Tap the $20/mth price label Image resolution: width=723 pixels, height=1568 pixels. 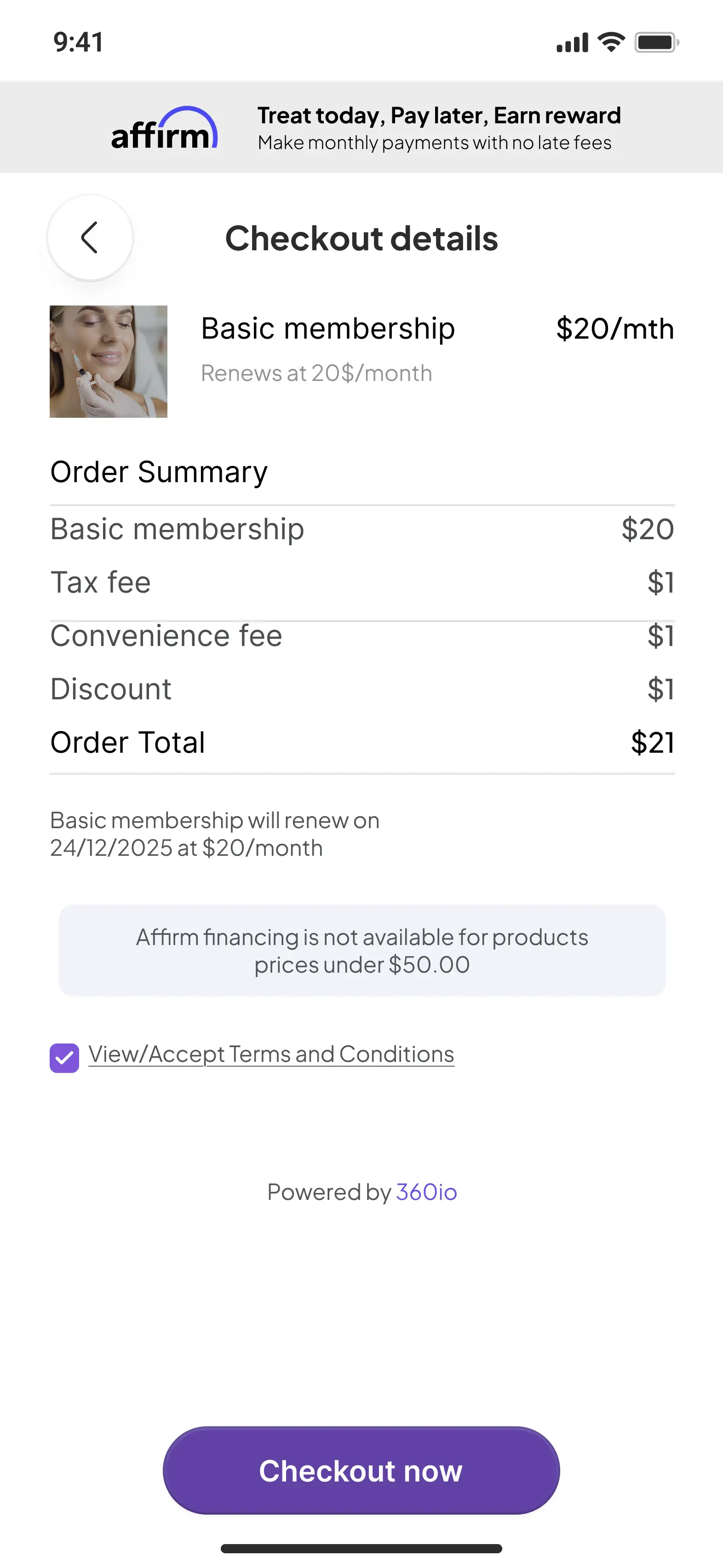[614, 329]
